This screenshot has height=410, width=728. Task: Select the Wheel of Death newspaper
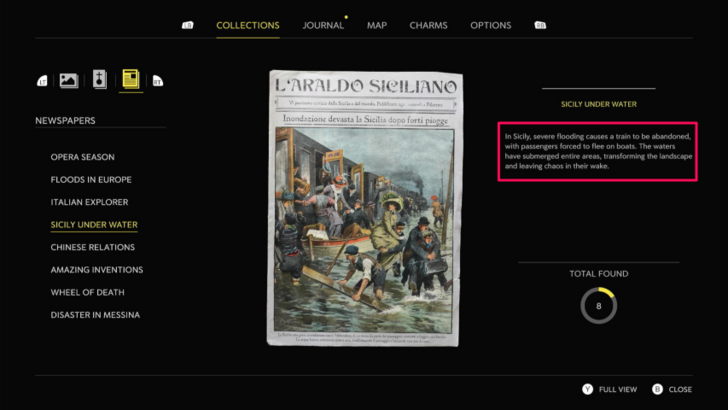click(87, 293)
